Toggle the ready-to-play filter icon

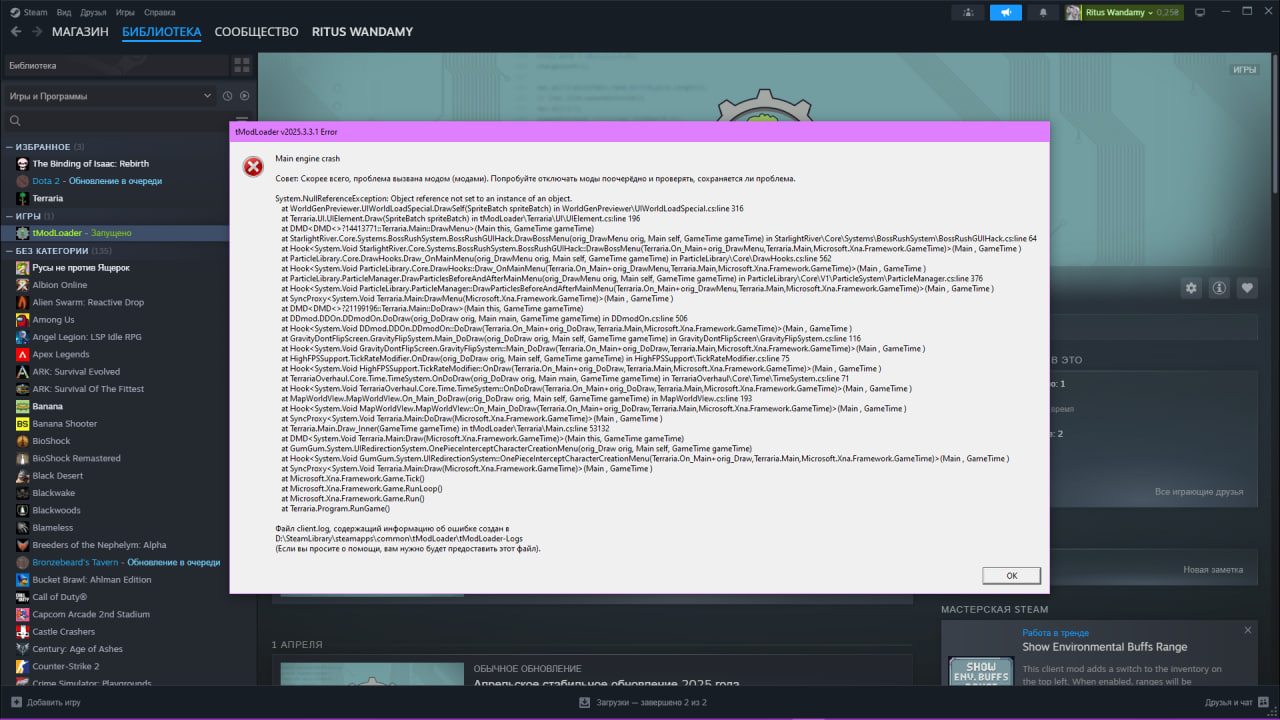pyautogui.click(x=244, y=96)
